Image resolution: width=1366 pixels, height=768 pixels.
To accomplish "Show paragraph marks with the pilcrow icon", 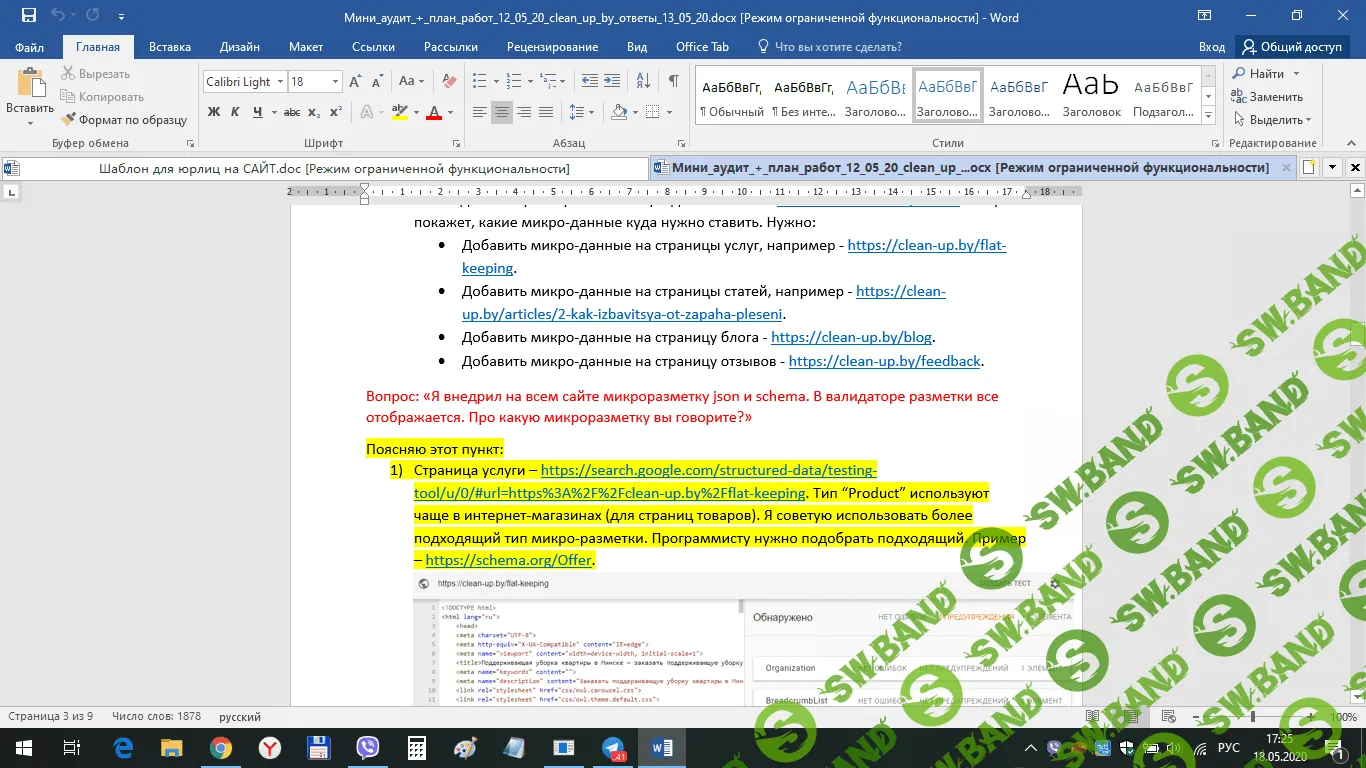I will [674, 81].
